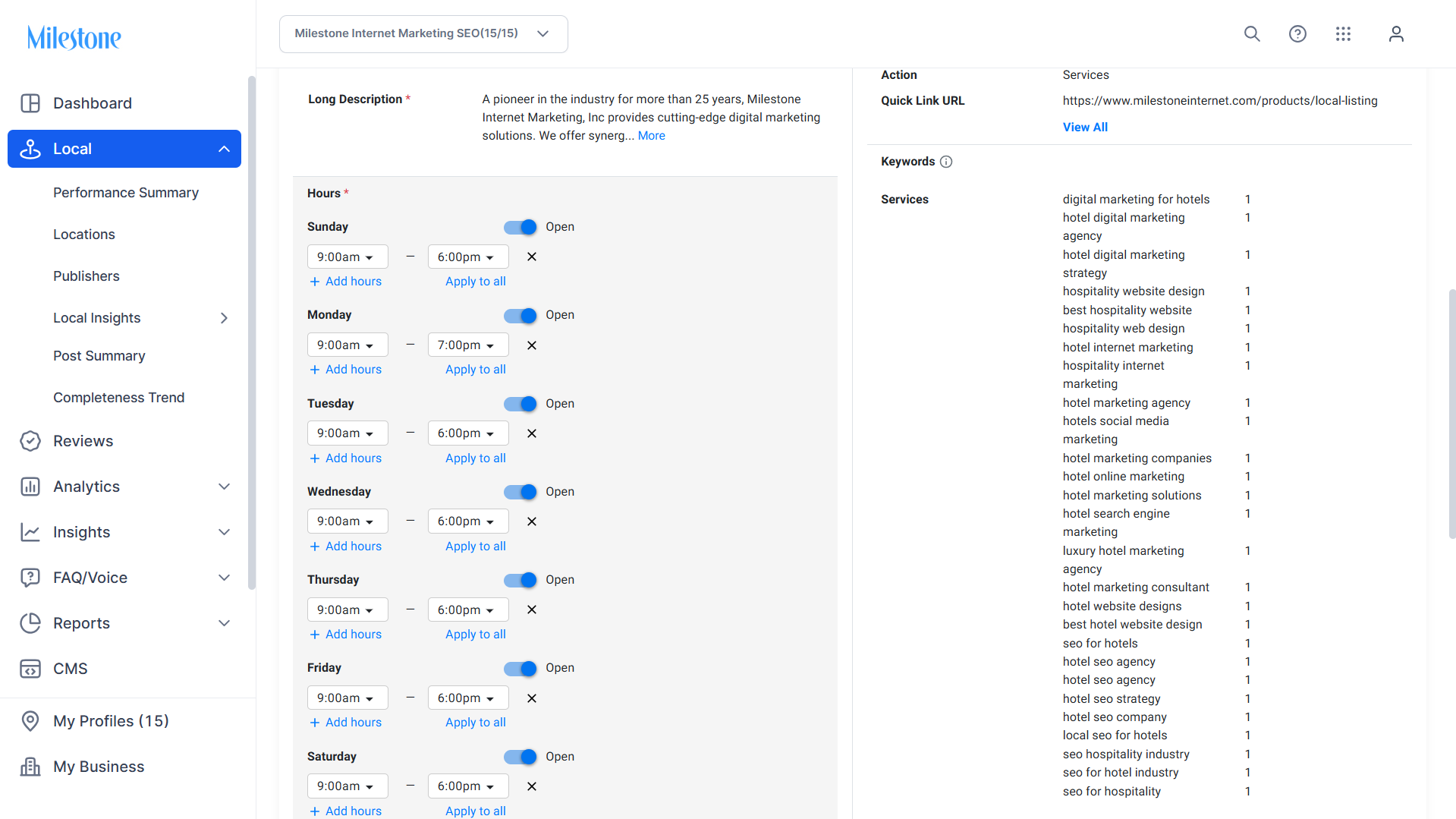1456x819 pixels.
Task: Click the Local map pin icon
Action: (x=30, y=149)
